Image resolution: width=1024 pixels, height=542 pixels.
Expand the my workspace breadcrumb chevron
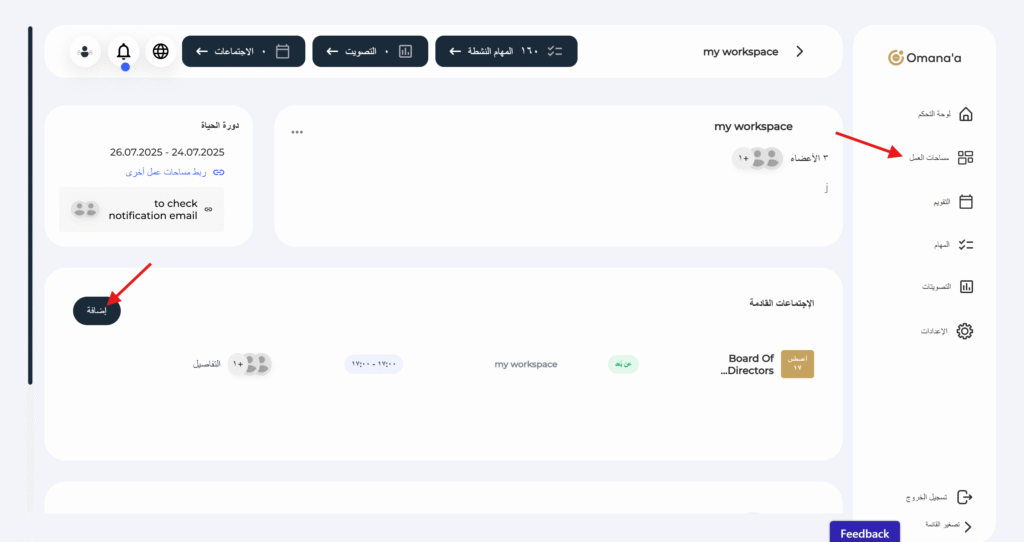pyautogui.click(x=799, y=52)
